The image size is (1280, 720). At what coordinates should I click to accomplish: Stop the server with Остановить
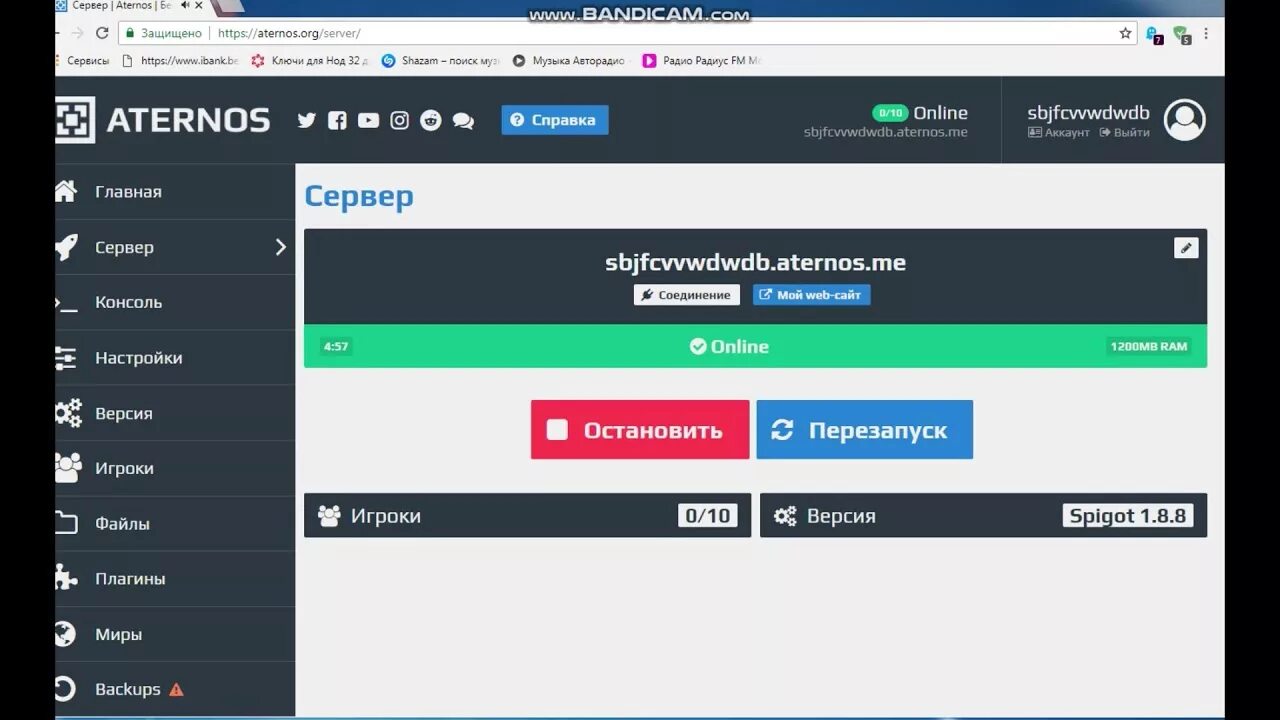[640, 430]
